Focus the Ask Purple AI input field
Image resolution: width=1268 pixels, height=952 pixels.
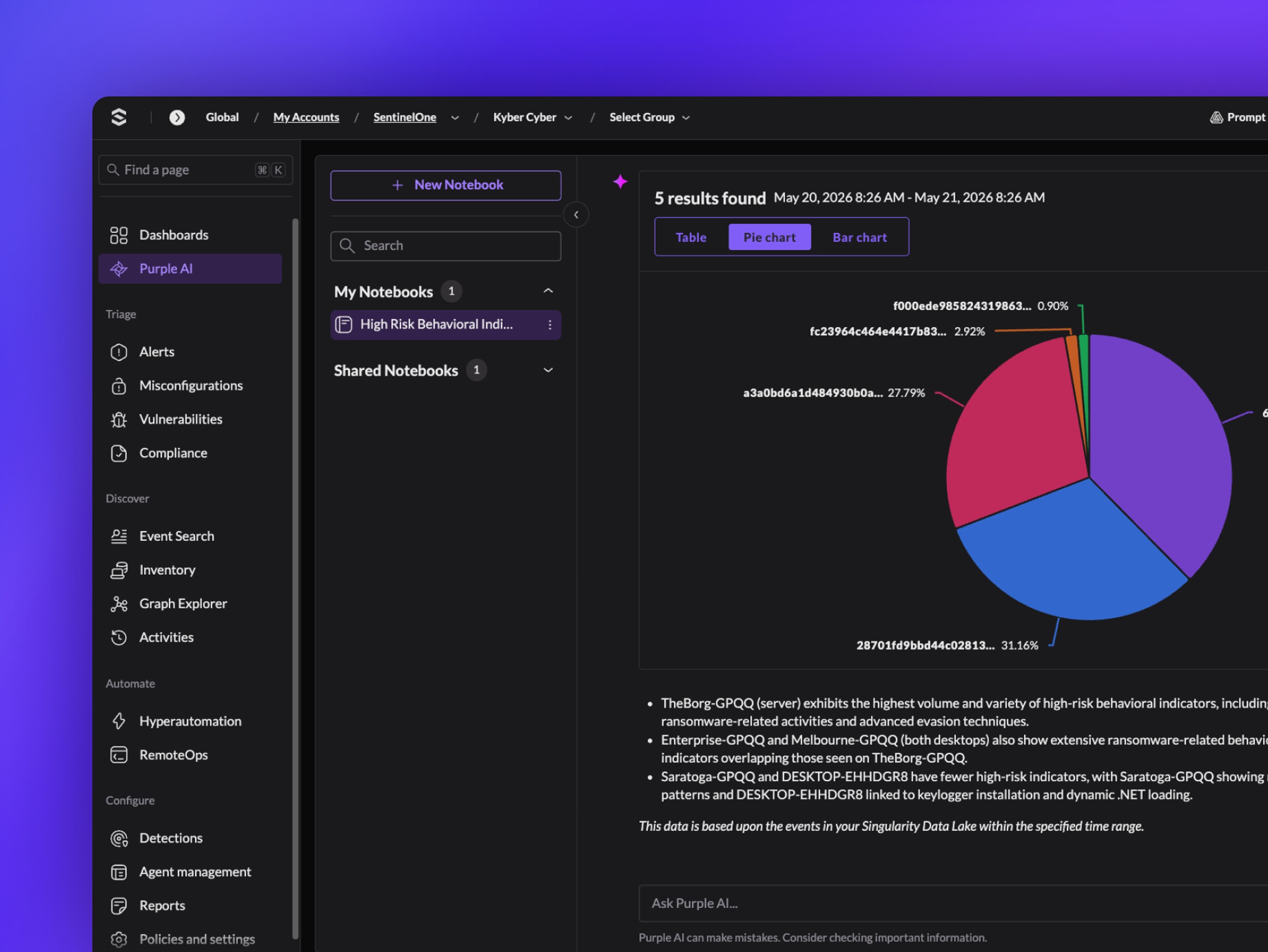(x=951, y=903)
